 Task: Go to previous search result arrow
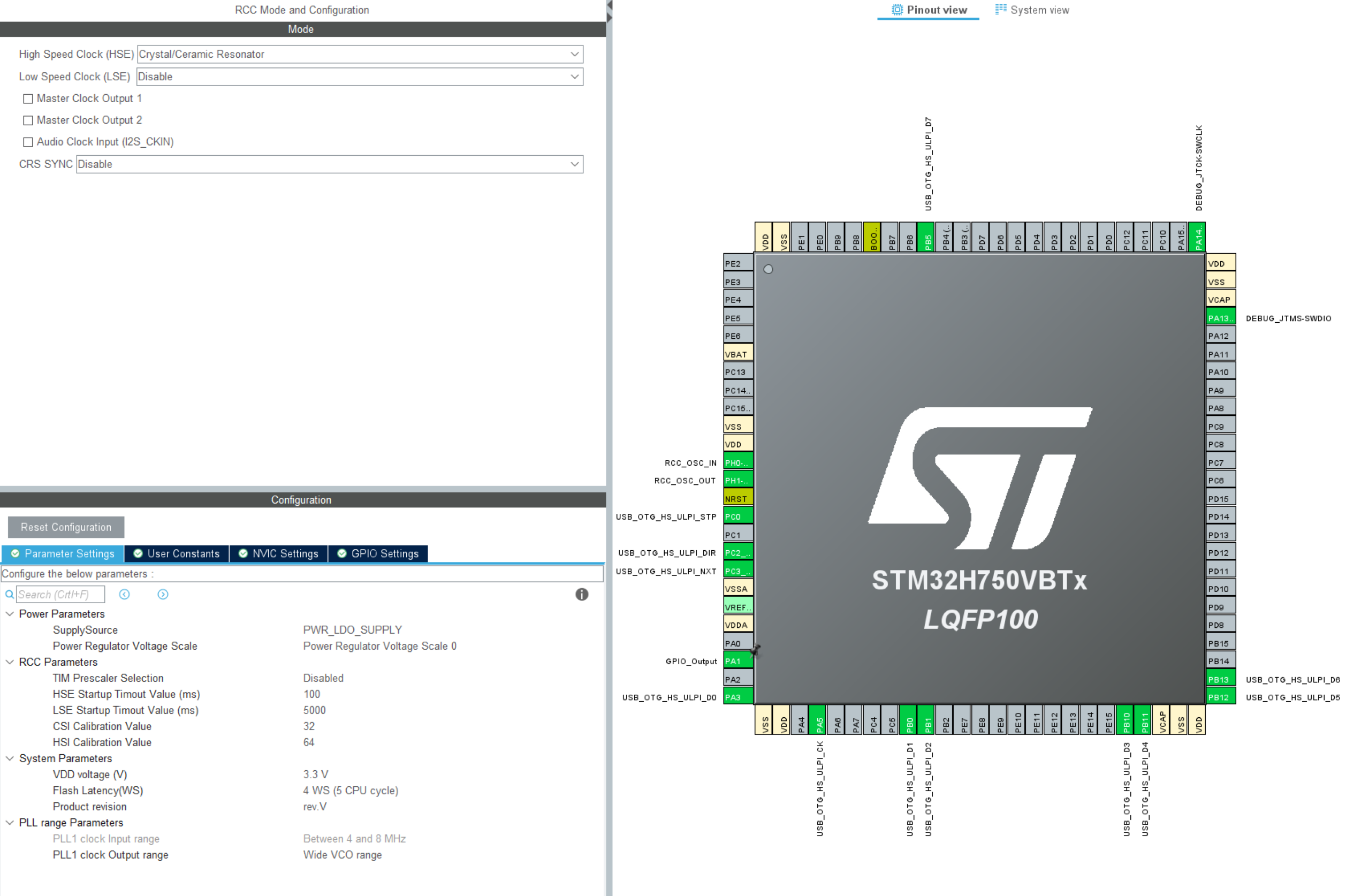[125, 594]
